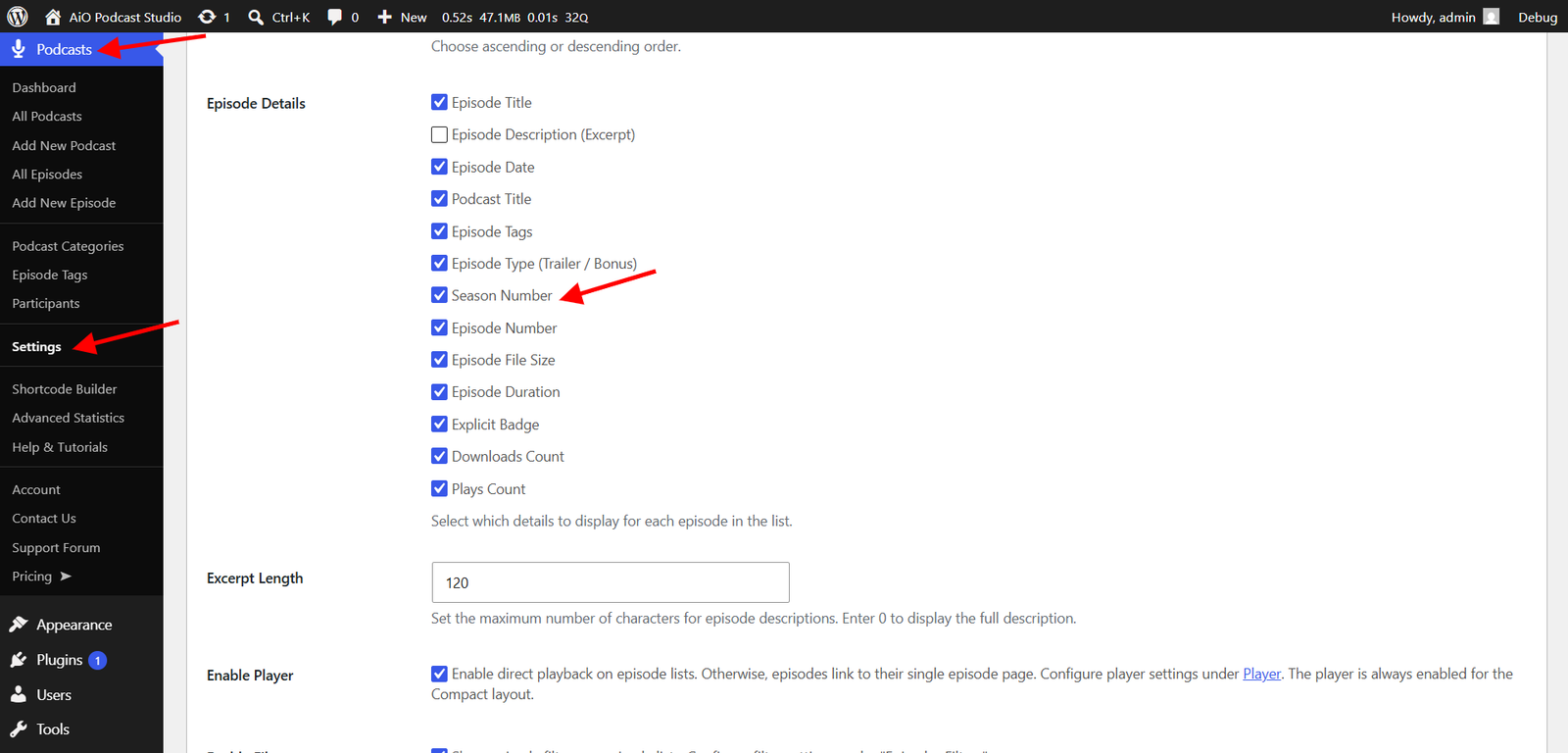Screen dimensions: 1568x753
Task: Click the Excerpt Length input field
Action: coord(611,582)
